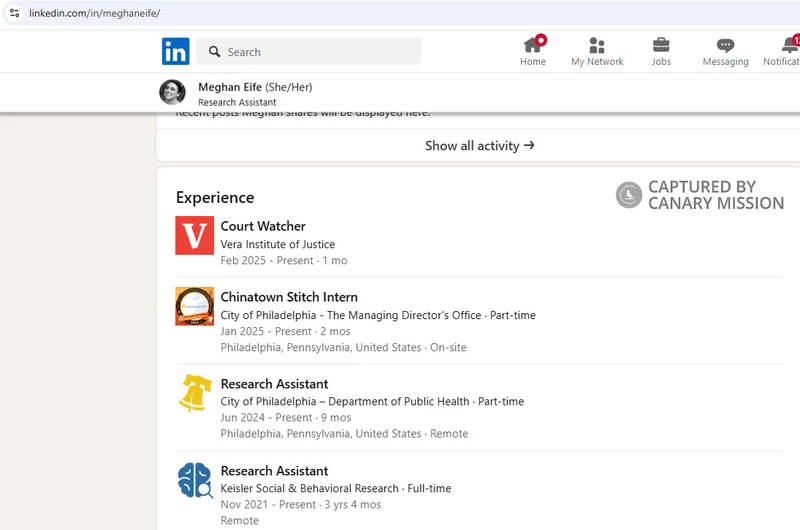Click 'City of Philadelphia - The Managing Director's Office' text
This screenshot has width=800, height=530.
351,315
